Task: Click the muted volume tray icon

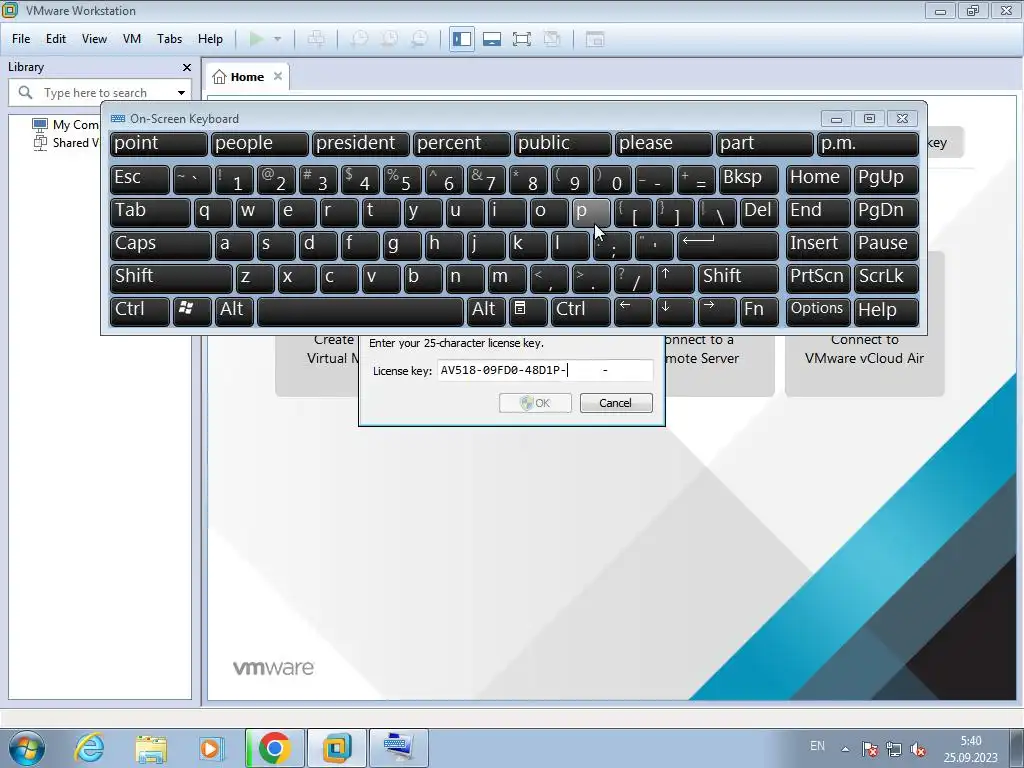Action: [x=918, y=749]
